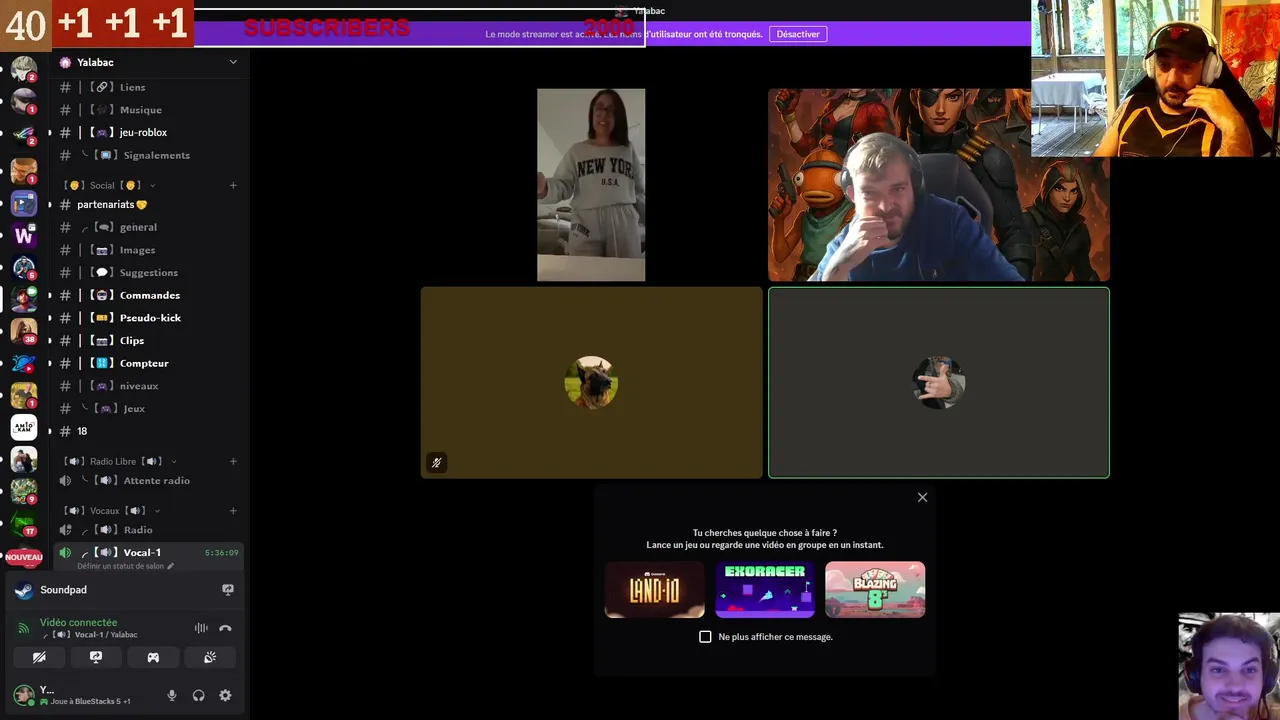
Task: Open the Liens channel
Action: [148, 87]
